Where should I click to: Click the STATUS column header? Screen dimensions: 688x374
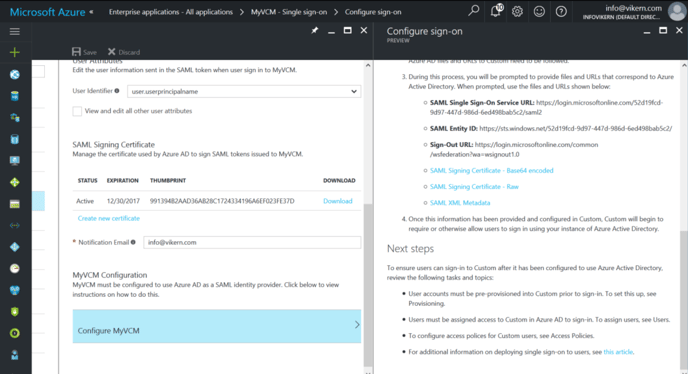[x=87, y=180]
